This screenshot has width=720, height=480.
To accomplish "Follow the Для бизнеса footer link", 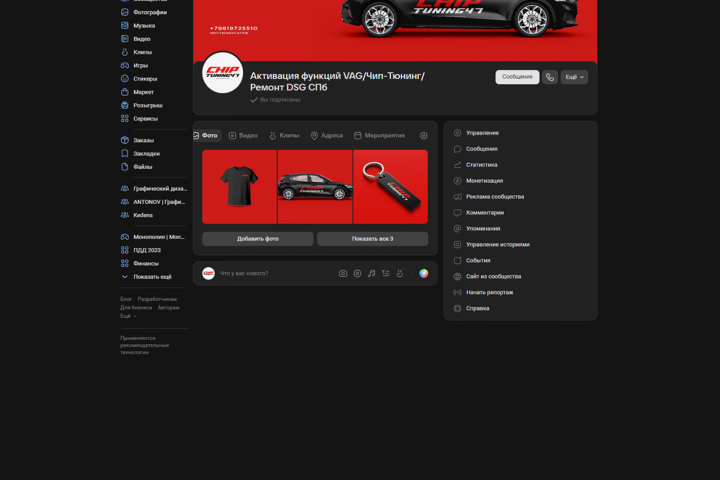I will click(x=136, y=308).
